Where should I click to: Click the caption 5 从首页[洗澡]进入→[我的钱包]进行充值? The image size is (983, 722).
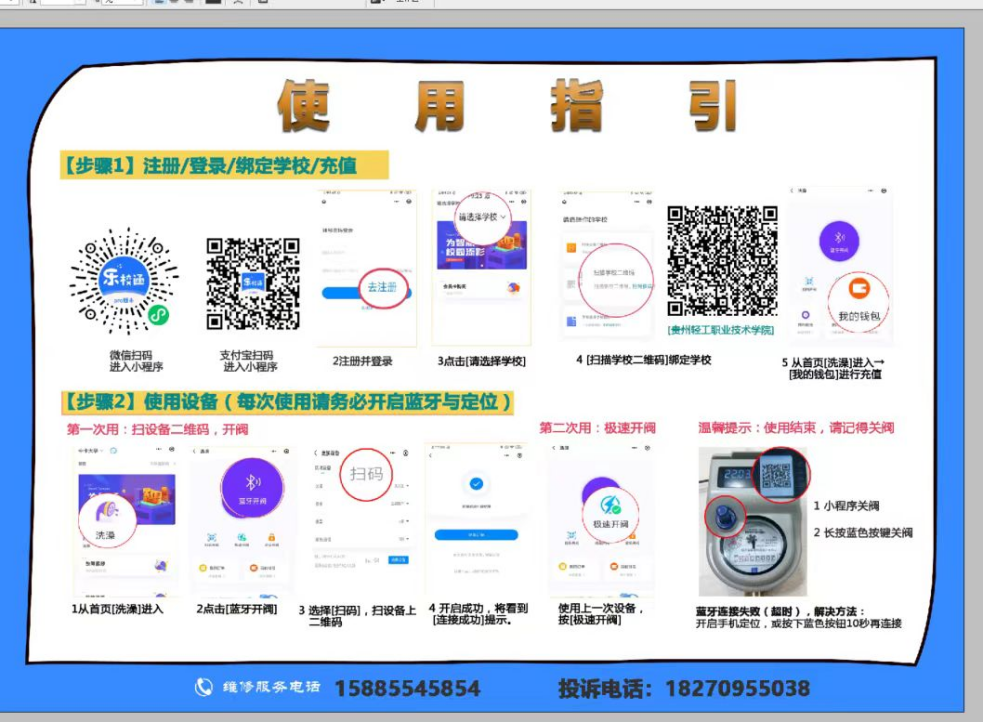(834, 369)
